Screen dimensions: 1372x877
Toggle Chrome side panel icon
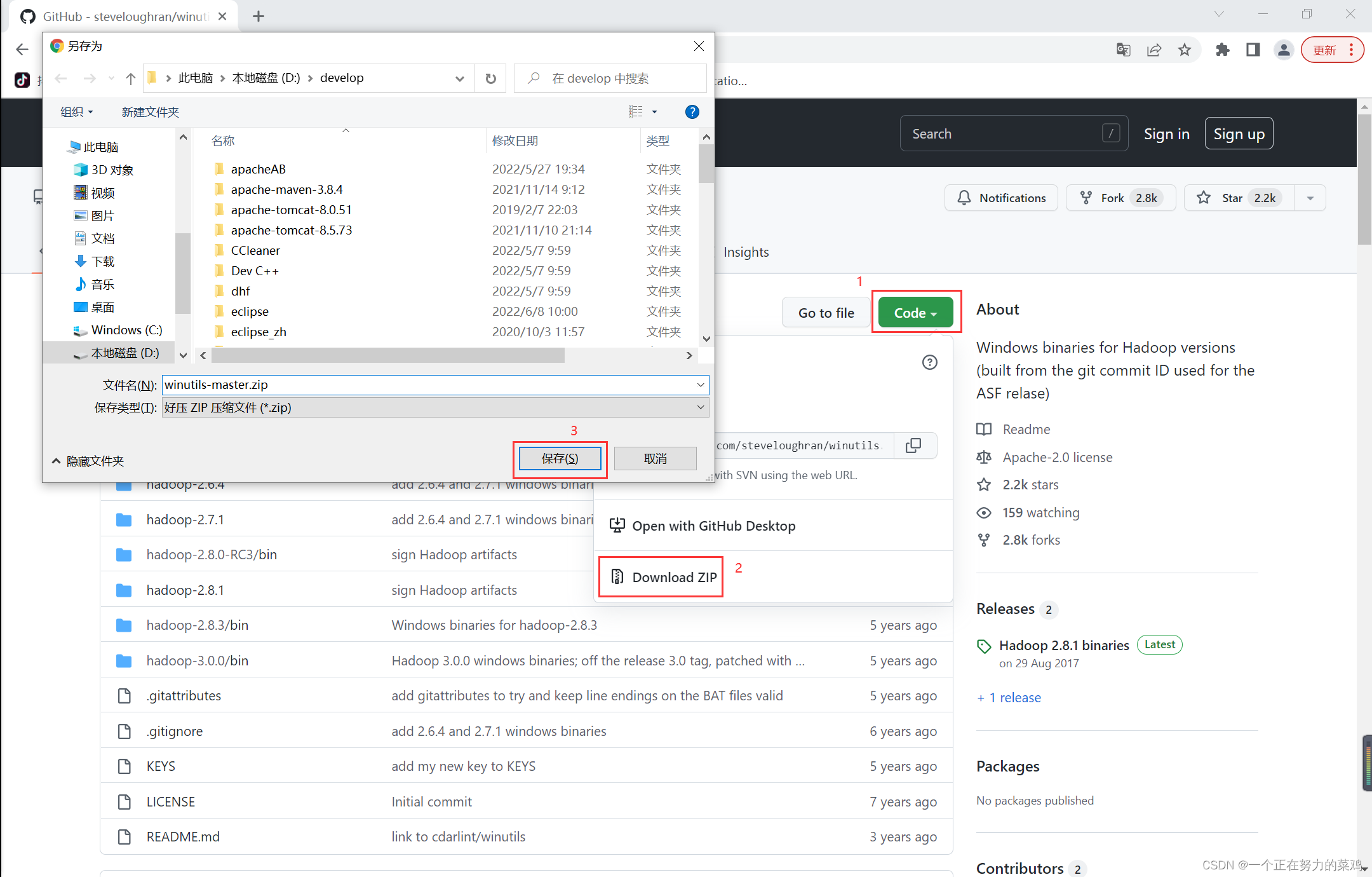[1253, 50]
